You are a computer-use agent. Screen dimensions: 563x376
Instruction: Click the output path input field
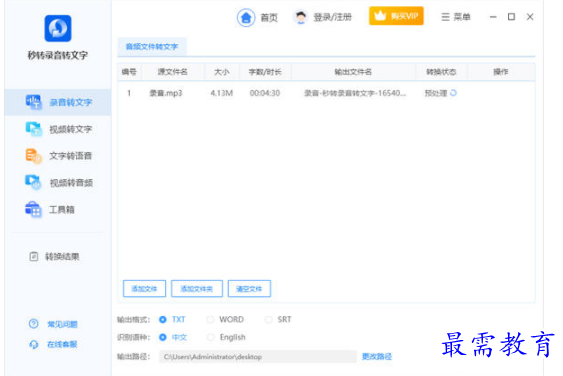pyautogui.click(x=258, y=357)
